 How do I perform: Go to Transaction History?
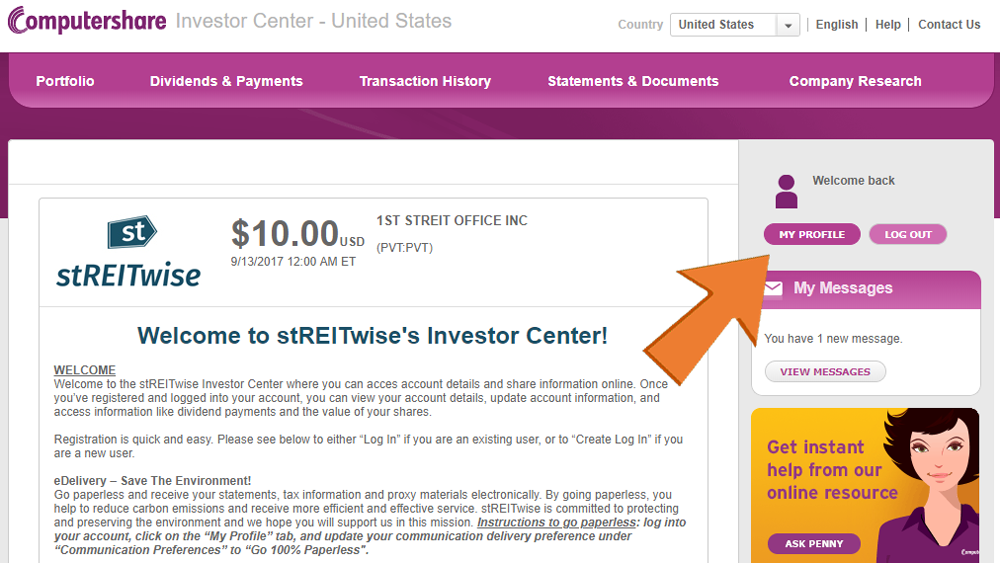pyautogui.click(x=425, y=81)
